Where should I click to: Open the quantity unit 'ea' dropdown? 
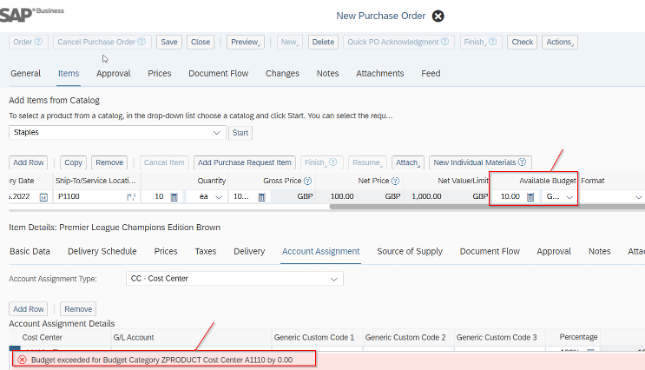(219, 197)
